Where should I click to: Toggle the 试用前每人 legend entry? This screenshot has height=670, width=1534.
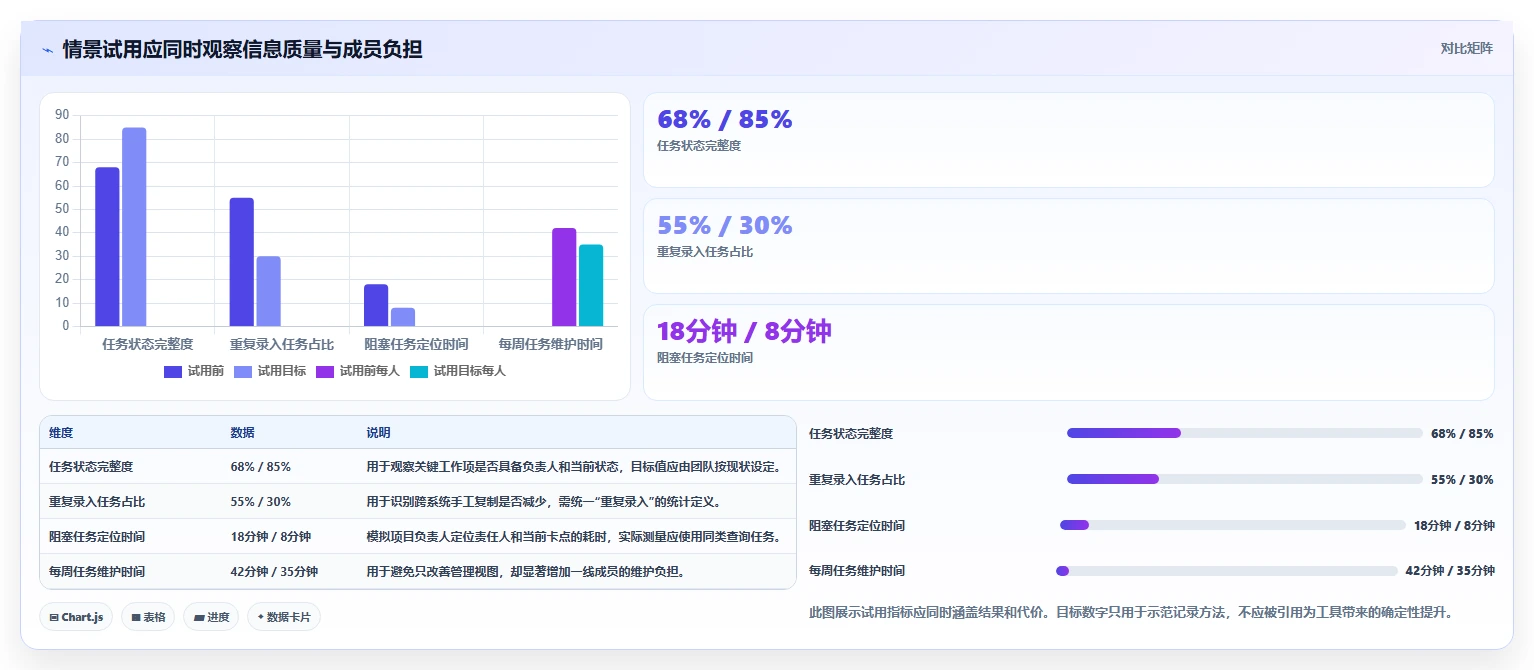click(358, 371)
